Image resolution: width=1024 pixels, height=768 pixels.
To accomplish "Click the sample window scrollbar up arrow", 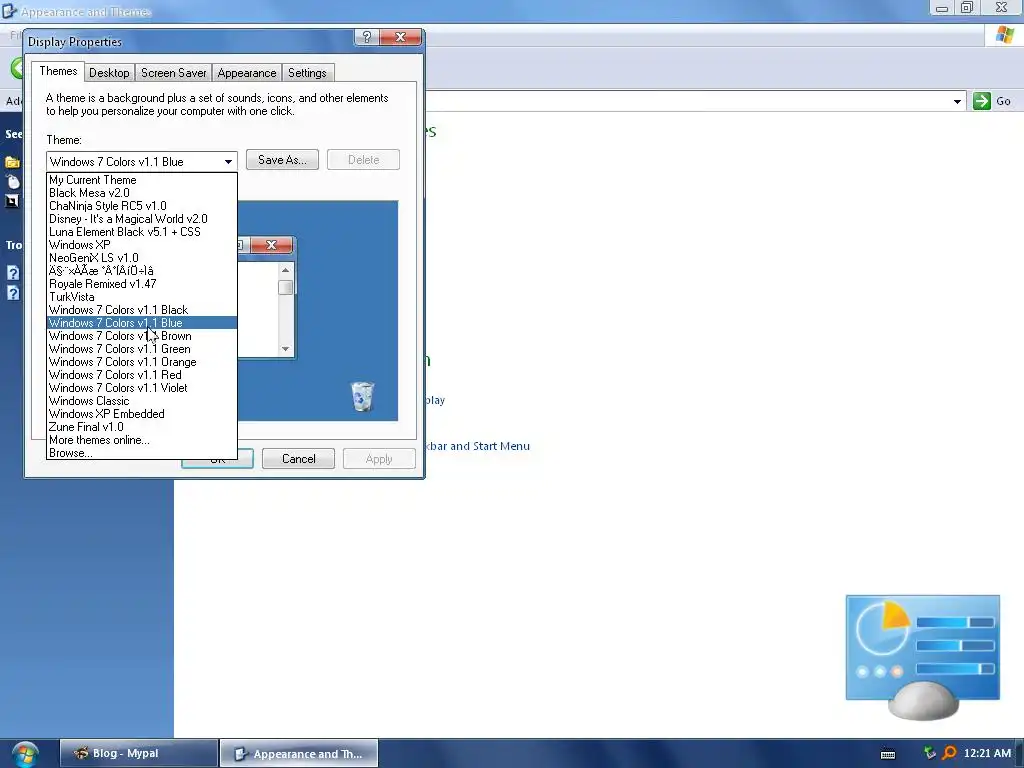I will coord(285,270).
